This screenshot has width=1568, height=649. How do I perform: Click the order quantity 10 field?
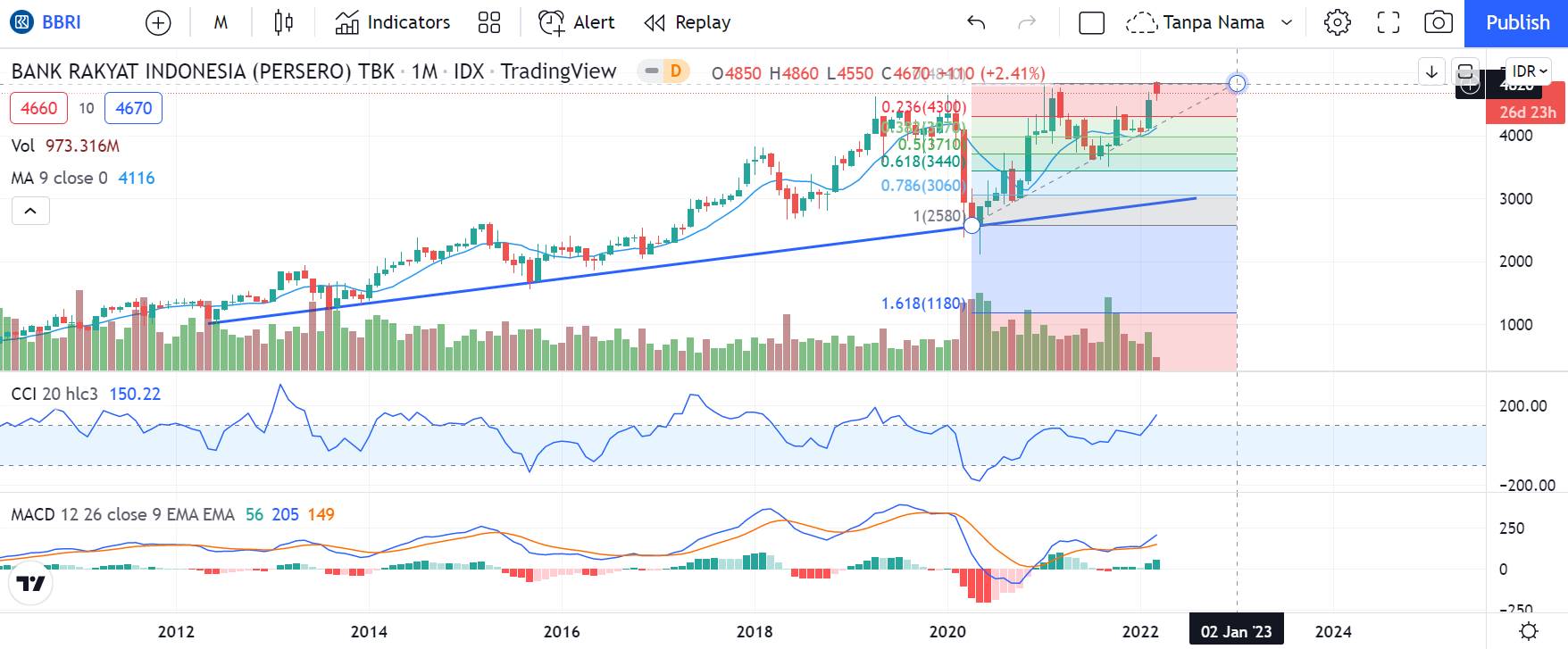tap(87, 108)
